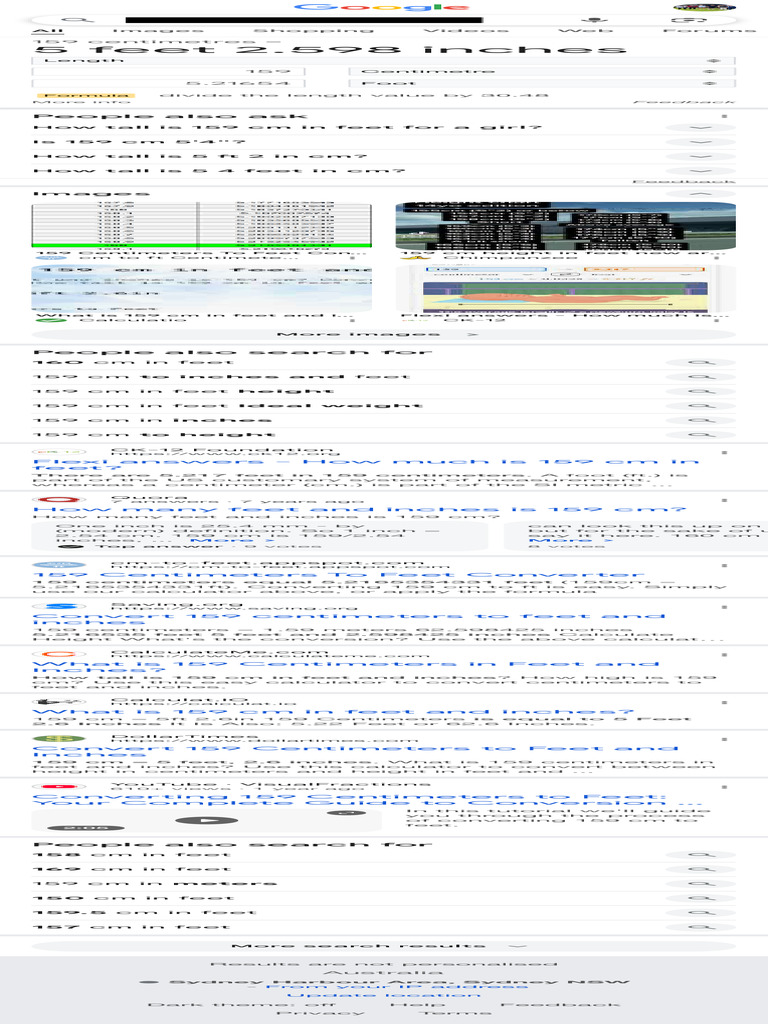Open Quora's 'How many feet and inches is 159 cm?'
768x1024 pixels.
[359, 509]
